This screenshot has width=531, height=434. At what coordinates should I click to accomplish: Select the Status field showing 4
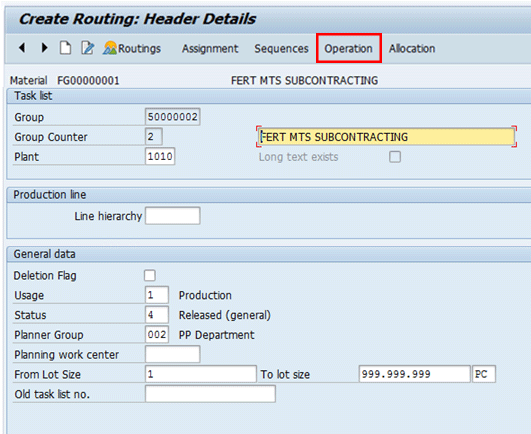point(156,315)
